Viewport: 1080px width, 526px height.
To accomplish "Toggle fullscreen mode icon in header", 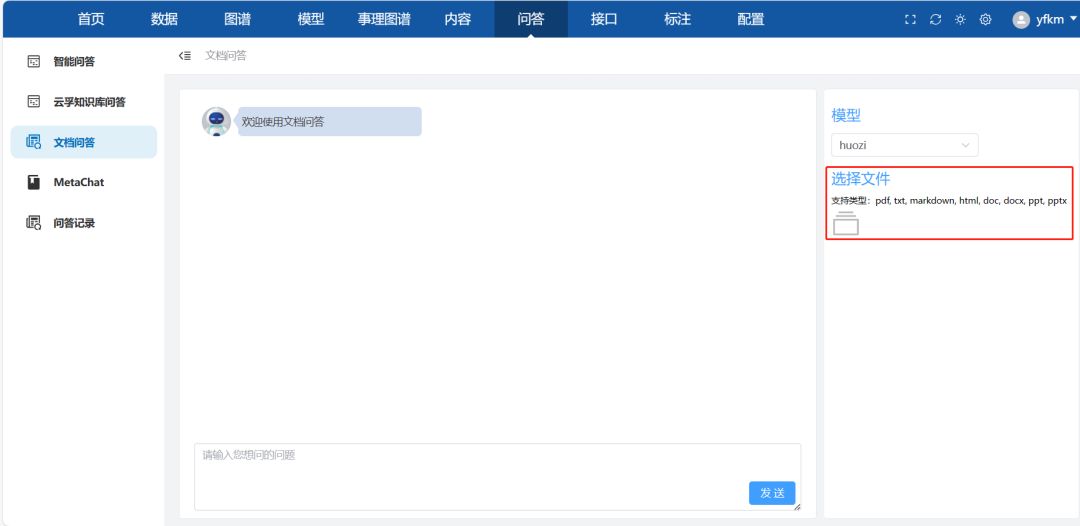I will 911,20.
